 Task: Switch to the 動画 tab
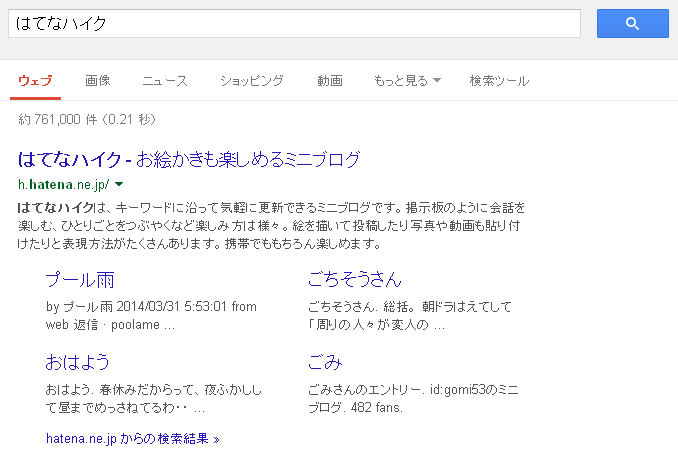(x=330, y=80)
